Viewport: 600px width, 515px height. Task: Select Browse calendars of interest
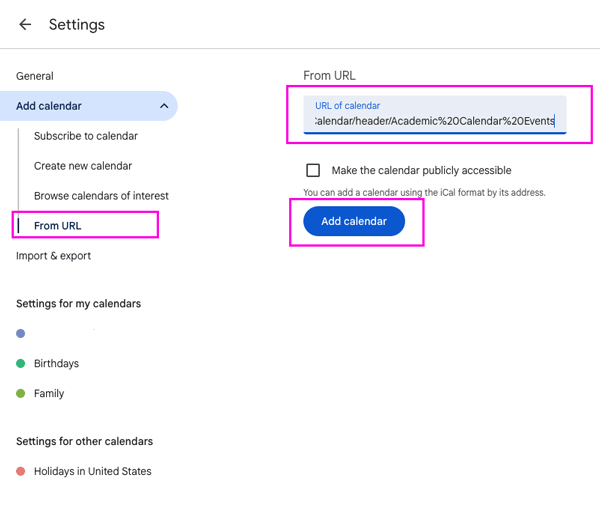pos(101,196)
